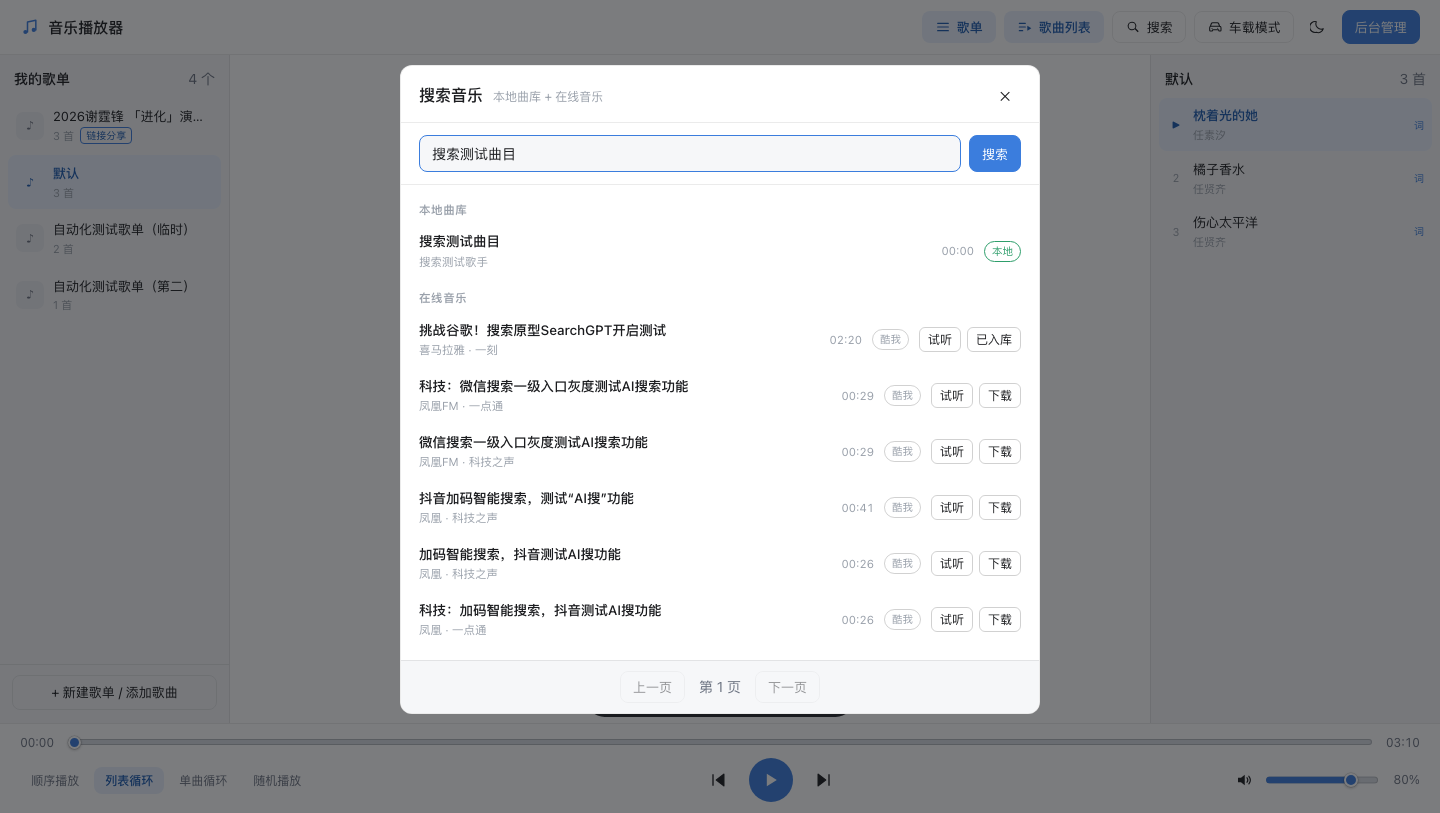
Task: Open playlist 2026谢霆锋「进化」演
Action: tap(115, 125)
